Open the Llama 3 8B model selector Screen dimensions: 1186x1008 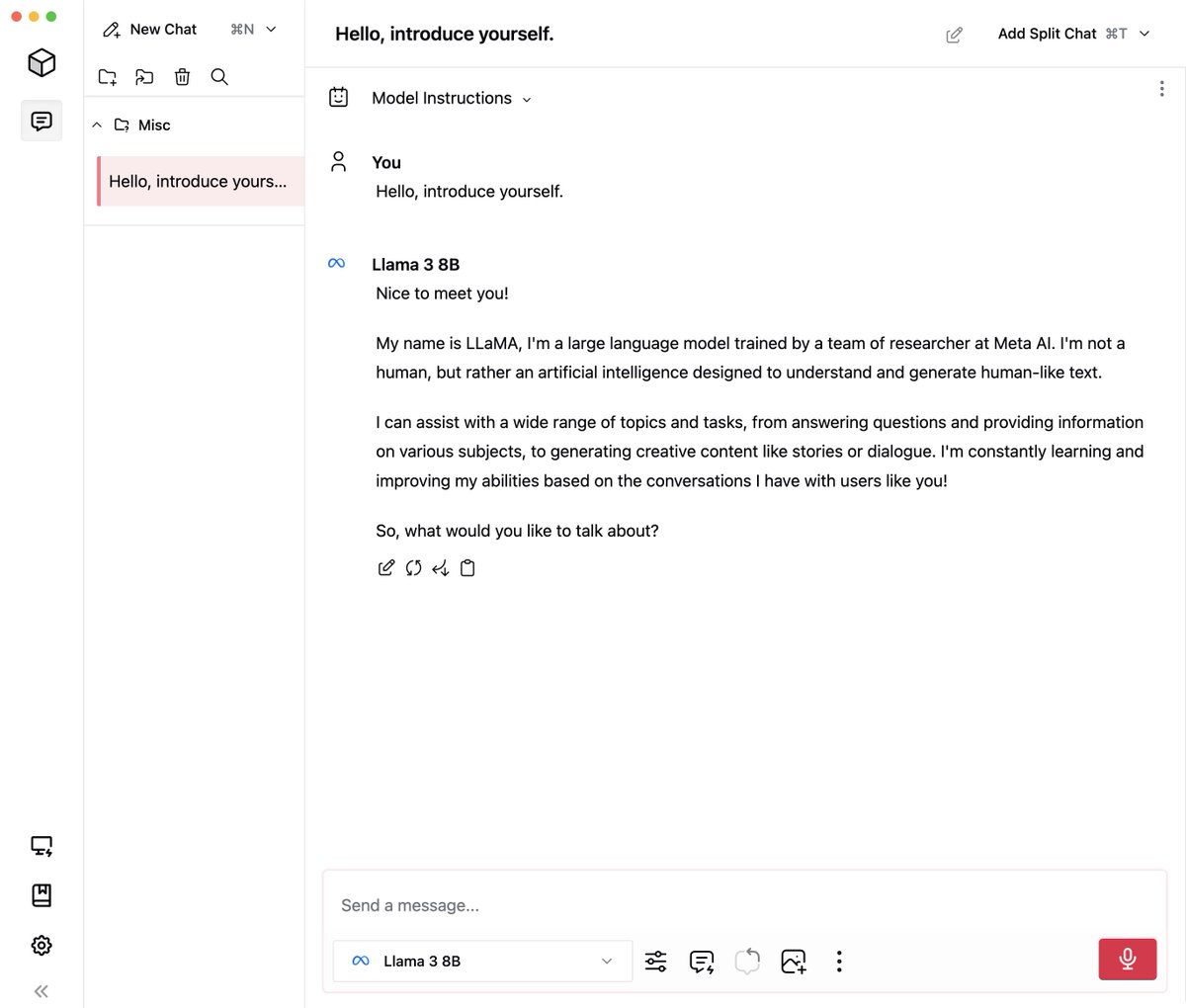pyautogui.click(x=482, y=961)
